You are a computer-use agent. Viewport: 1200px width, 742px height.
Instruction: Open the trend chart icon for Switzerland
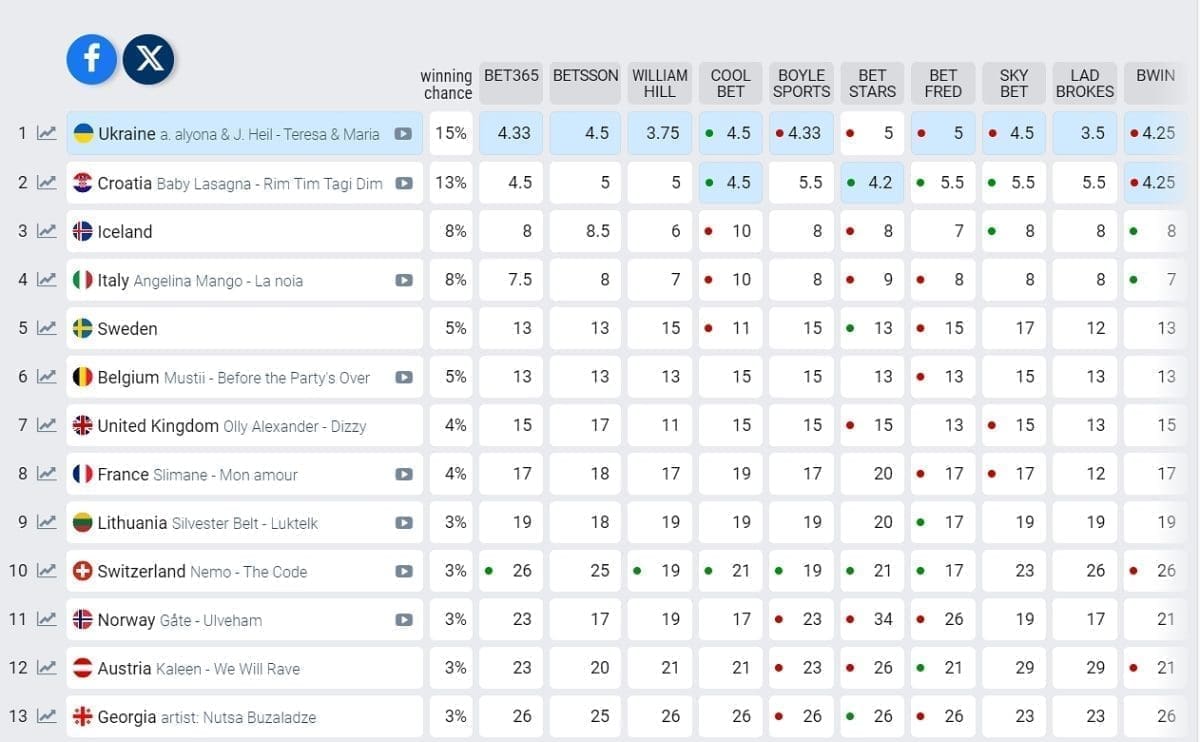click(x=47, y=571)
